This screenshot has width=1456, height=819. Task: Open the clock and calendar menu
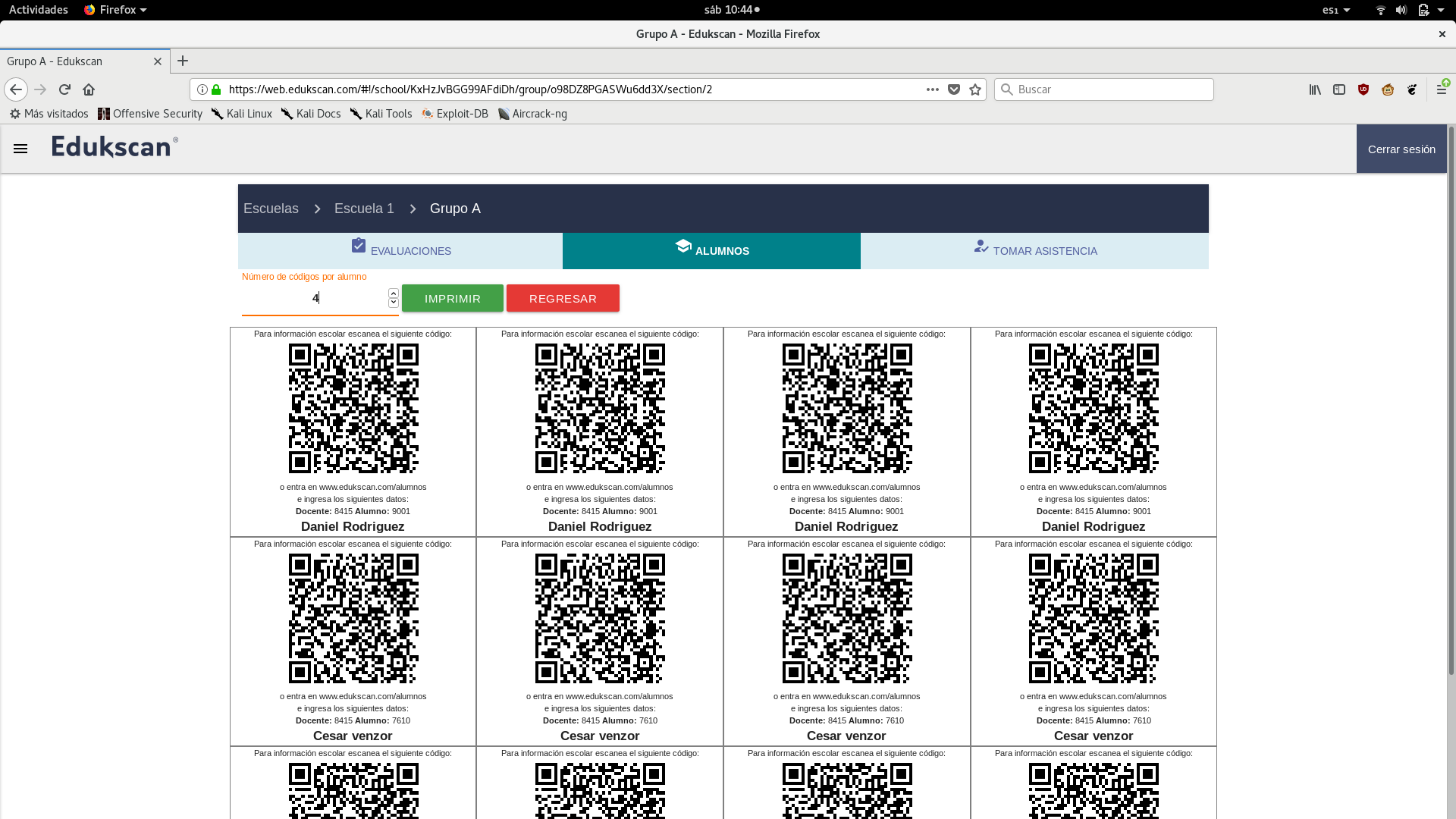pos(732,10)
